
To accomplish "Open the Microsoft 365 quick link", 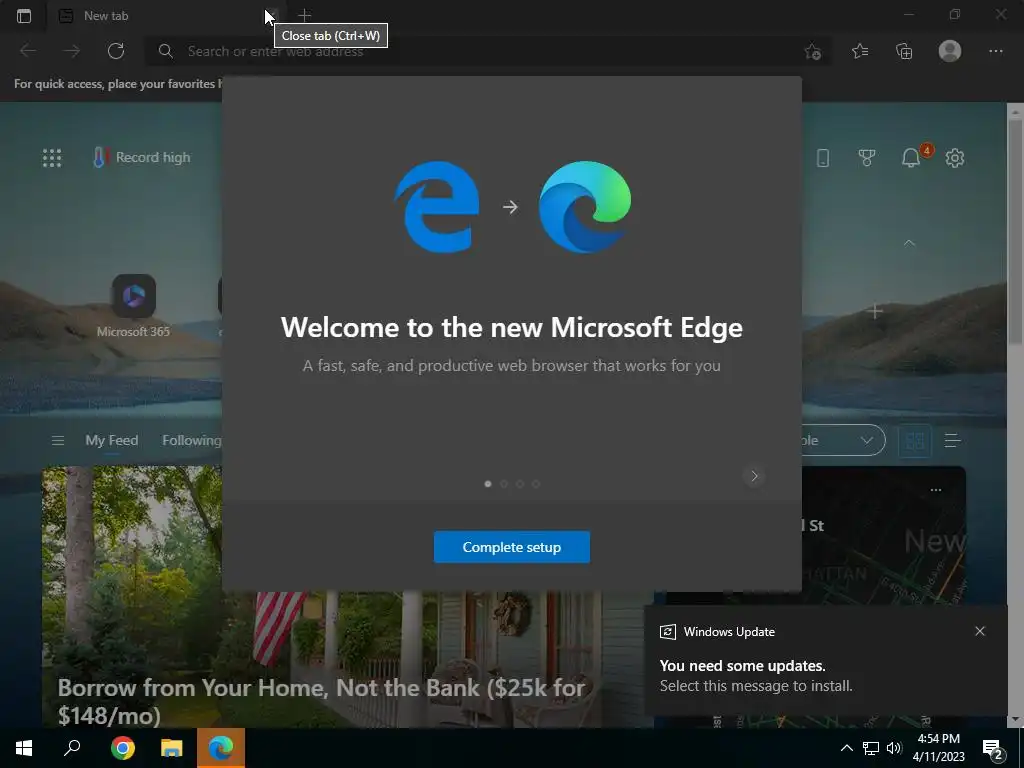I will 133,306.
